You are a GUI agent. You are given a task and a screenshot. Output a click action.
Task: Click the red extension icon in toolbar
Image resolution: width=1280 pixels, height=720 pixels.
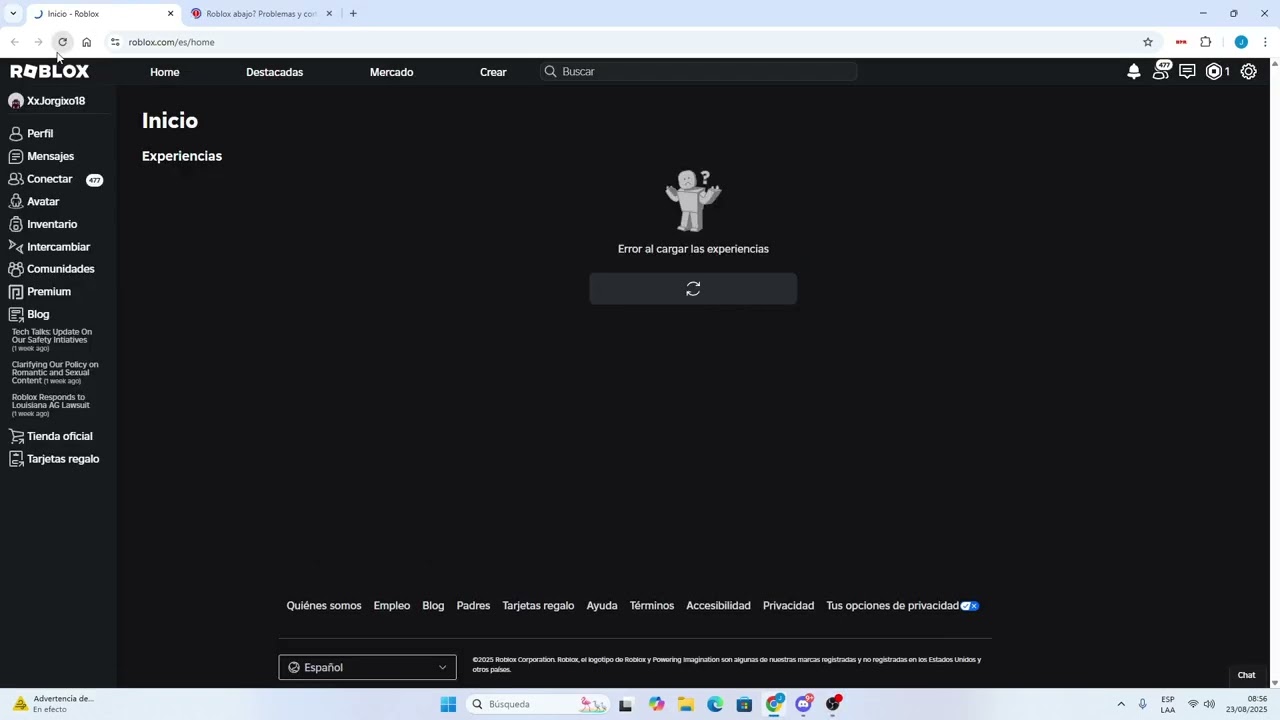click(x=1181, y=42)
